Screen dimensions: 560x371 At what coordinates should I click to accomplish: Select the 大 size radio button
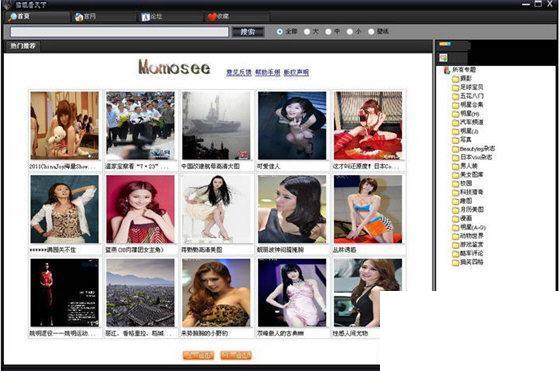click(x=307, y=31)
